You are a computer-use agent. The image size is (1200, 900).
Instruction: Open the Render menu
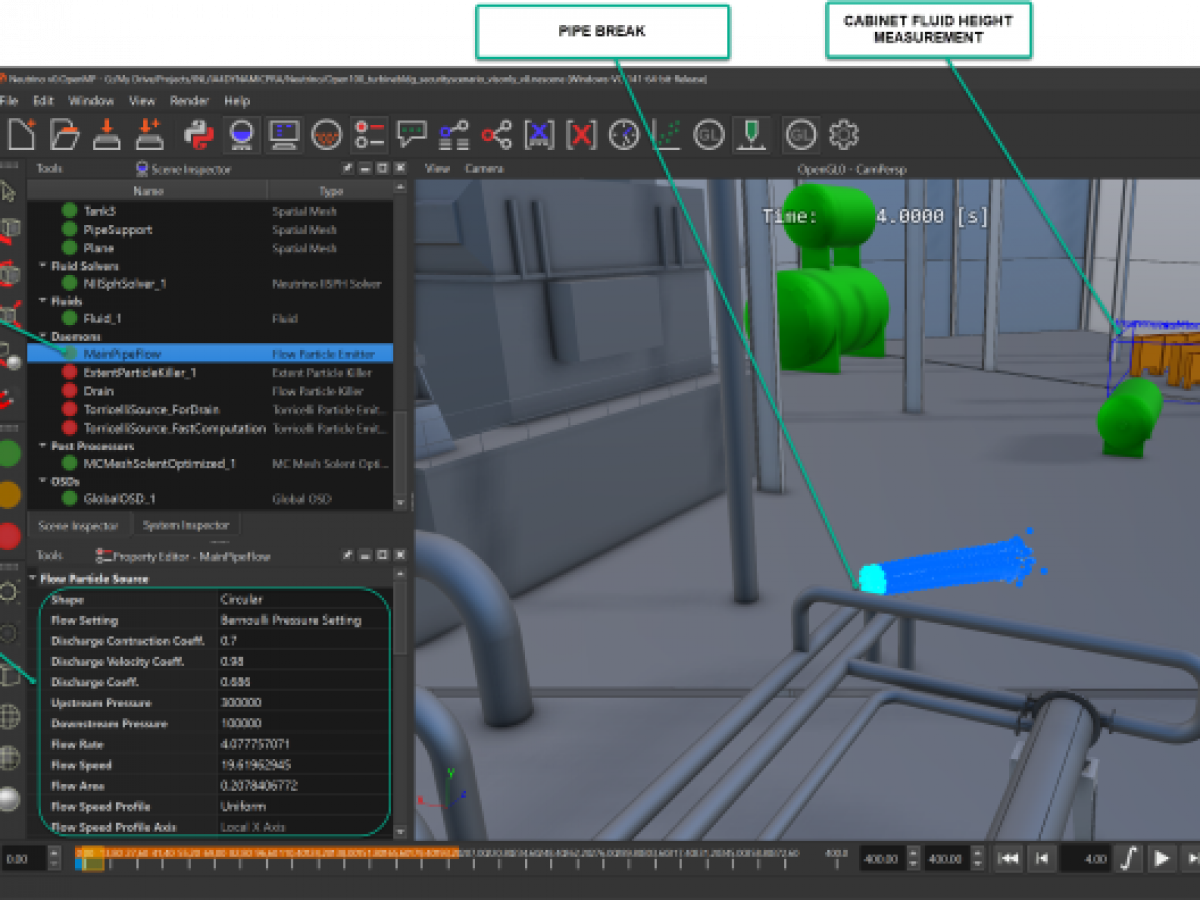coord(189,101)
